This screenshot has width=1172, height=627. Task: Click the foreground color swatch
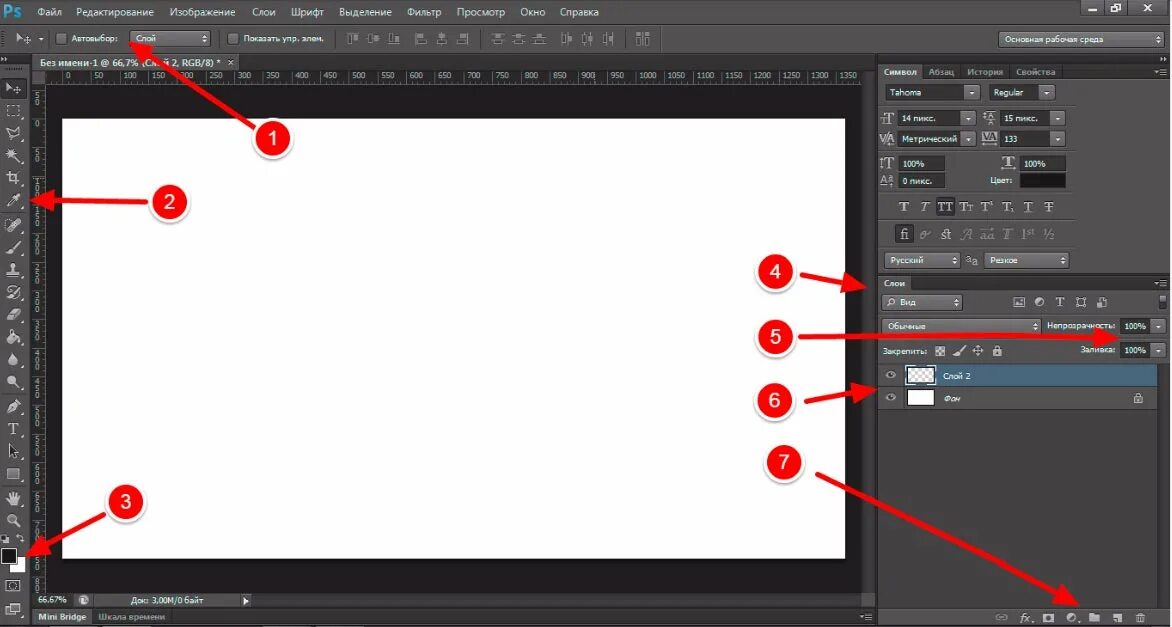8,555
